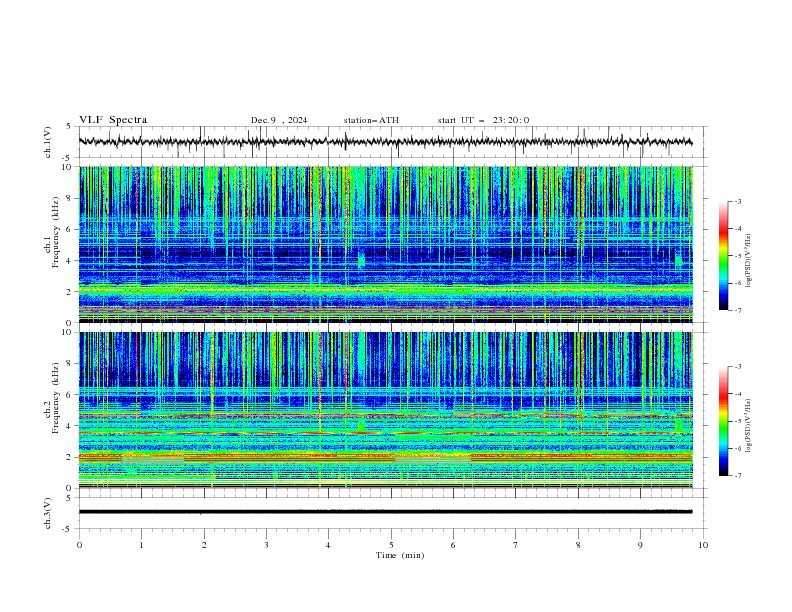Click the "6" tick on the time axis
792x612 pixels.
[453, 545]
